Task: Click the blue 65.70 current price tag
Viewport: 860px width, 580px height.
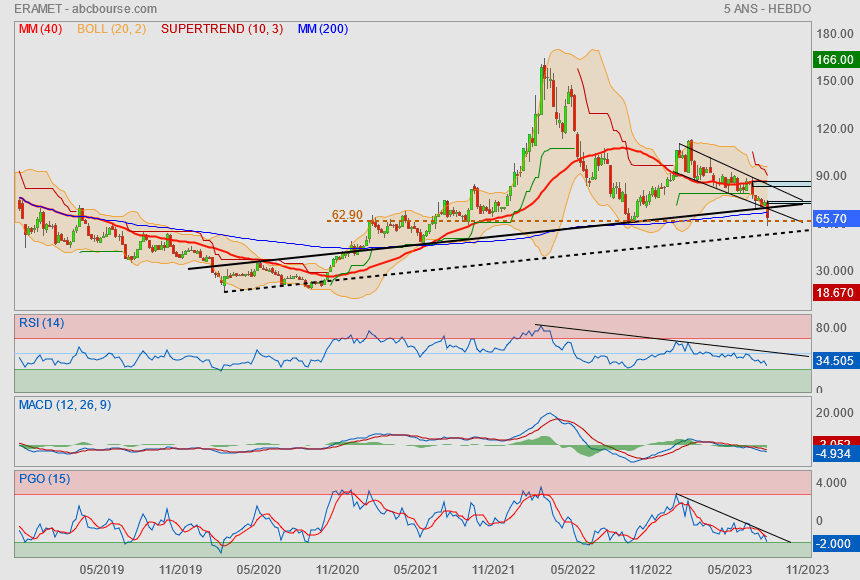Action: [x=835, y=219]
